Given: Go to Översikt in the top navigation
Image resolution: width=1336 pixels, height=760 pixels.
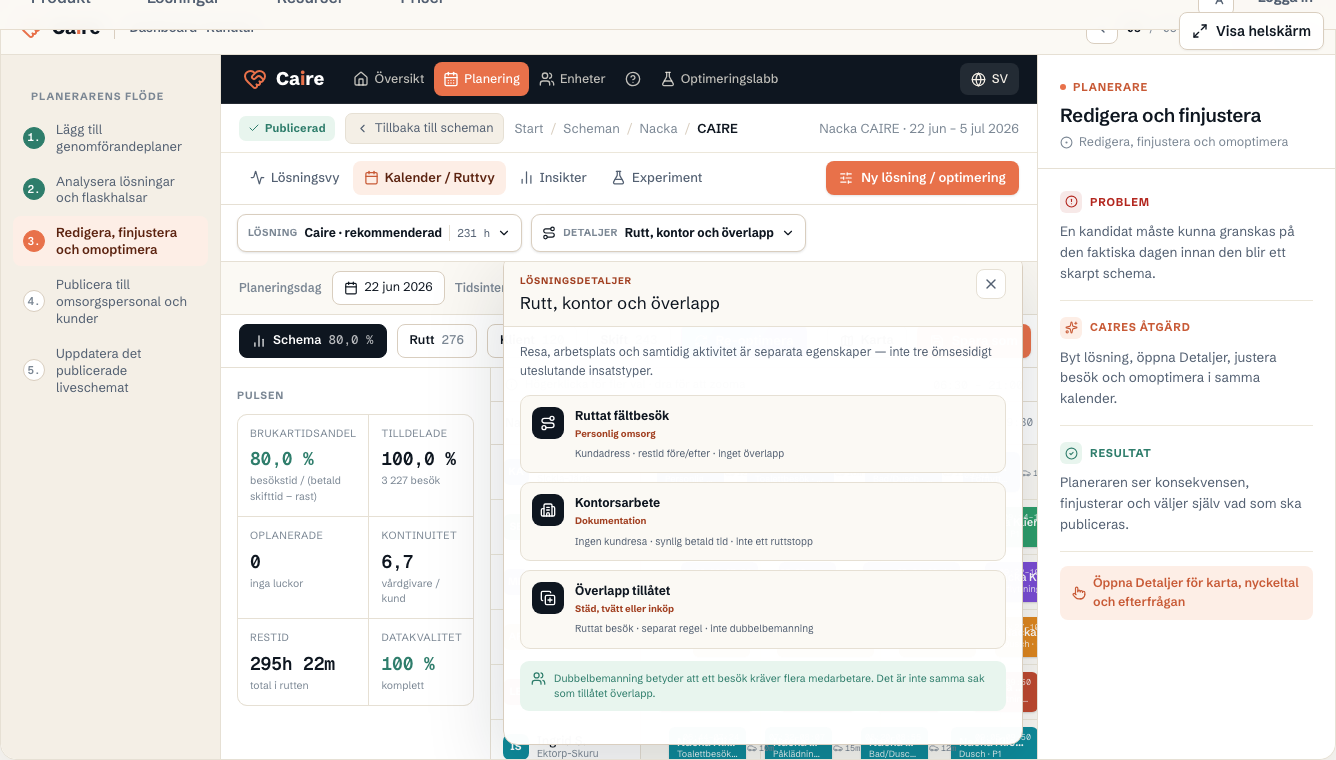Looking at the screenshot, I should point(389,79).
